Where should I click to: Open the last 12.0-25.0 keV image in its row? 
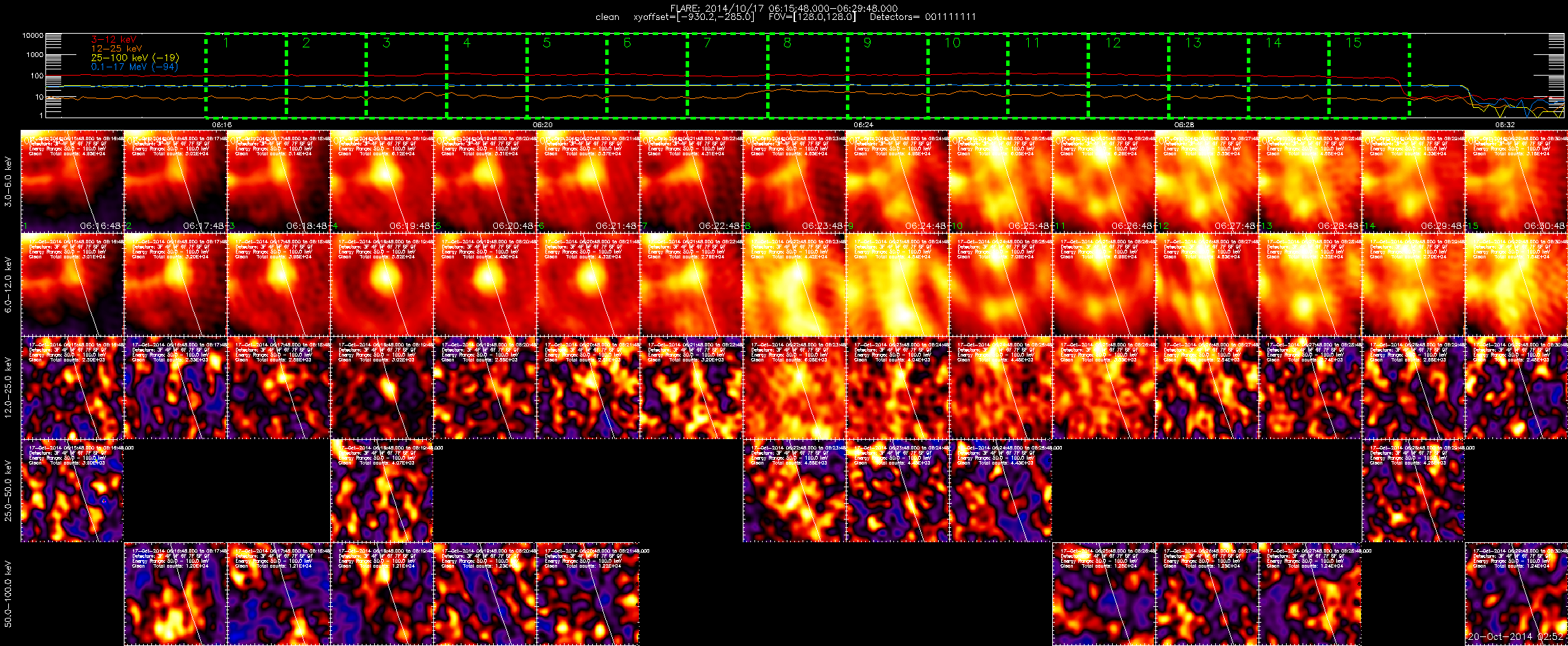[1516, 387]
